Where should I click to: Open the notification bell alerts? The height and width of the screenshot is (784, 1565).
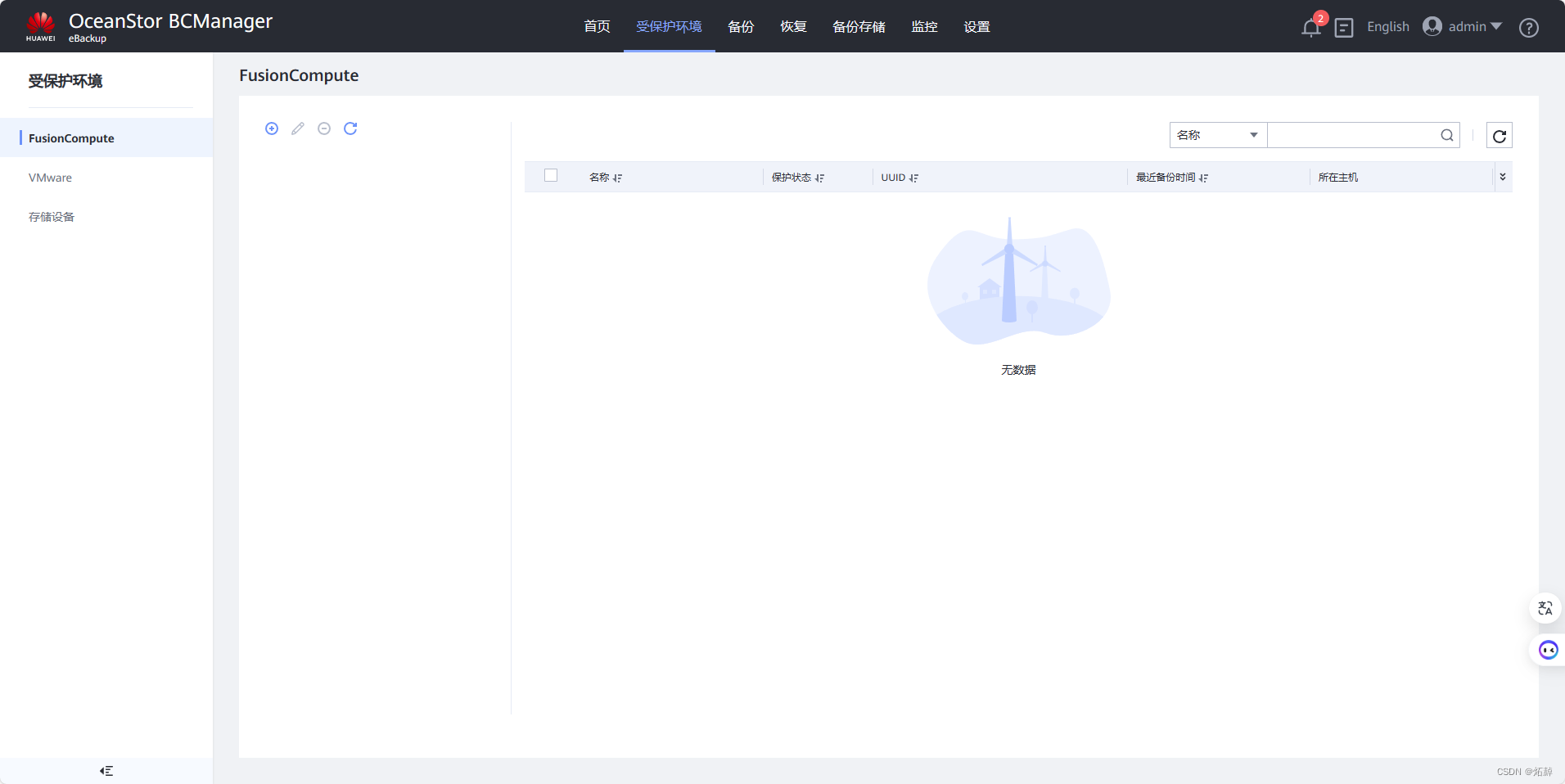click(x=1310, y=26)
